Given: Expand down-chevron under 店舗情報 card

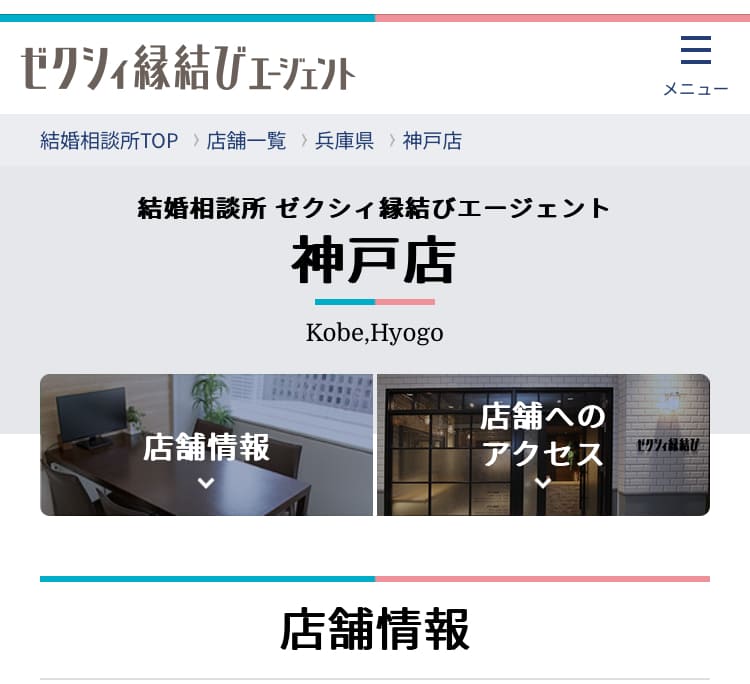Looking at the screenshot, I should coord(206,483).
